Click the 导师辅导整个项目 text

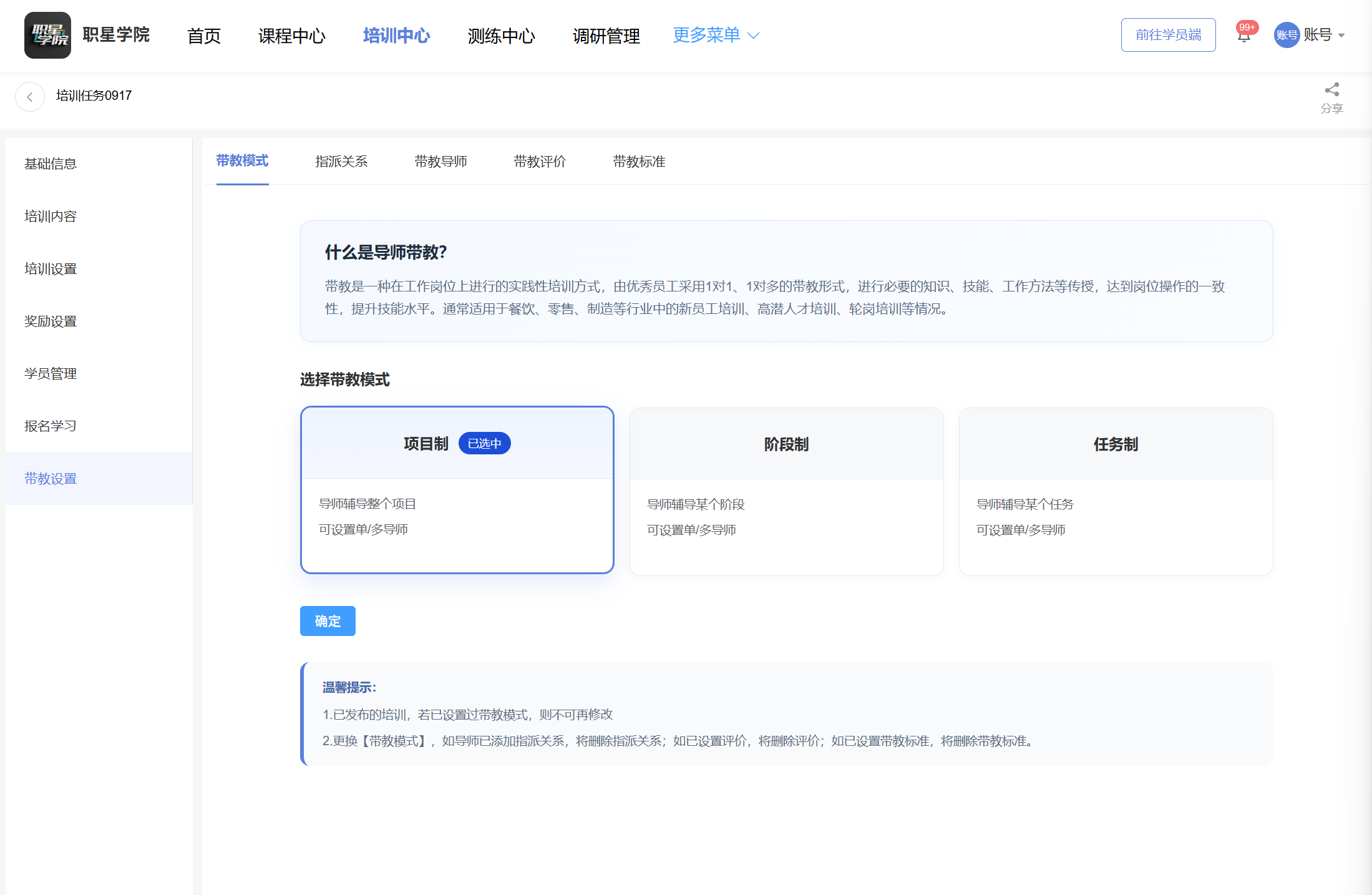tap(367, 504)
